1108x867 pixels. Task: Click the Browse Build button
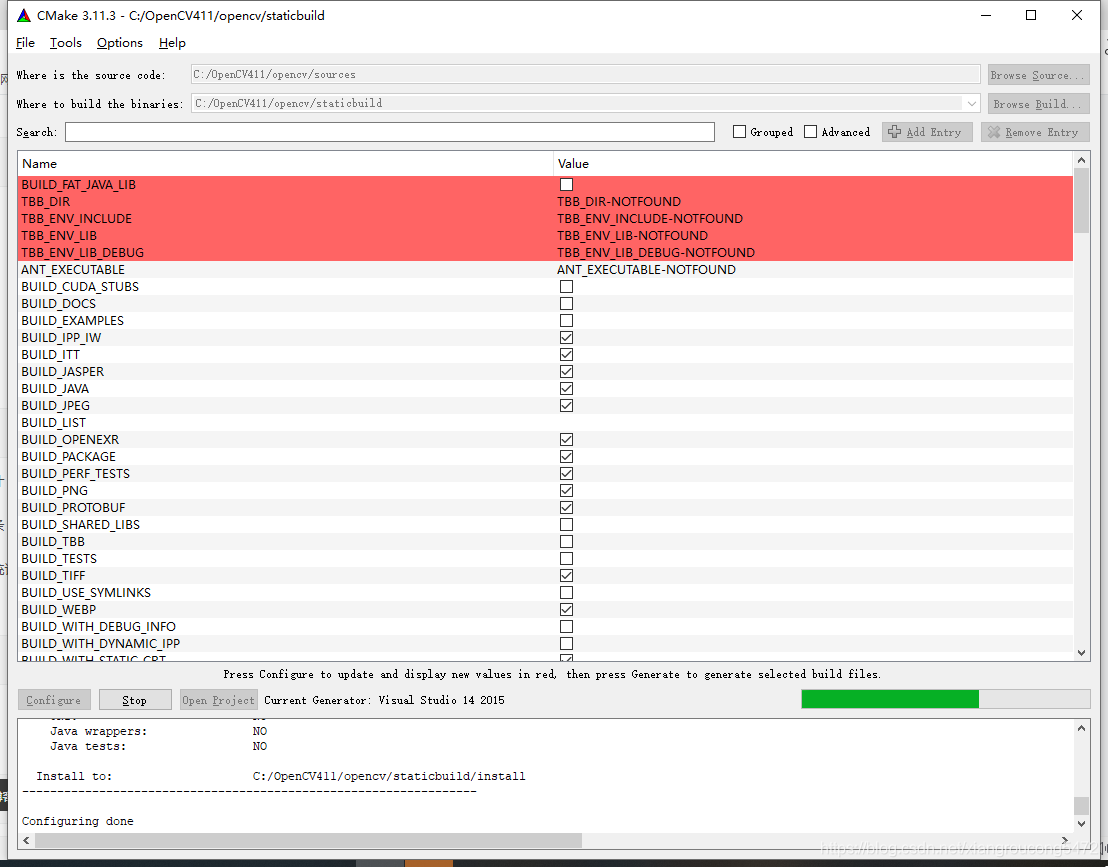1038,104
